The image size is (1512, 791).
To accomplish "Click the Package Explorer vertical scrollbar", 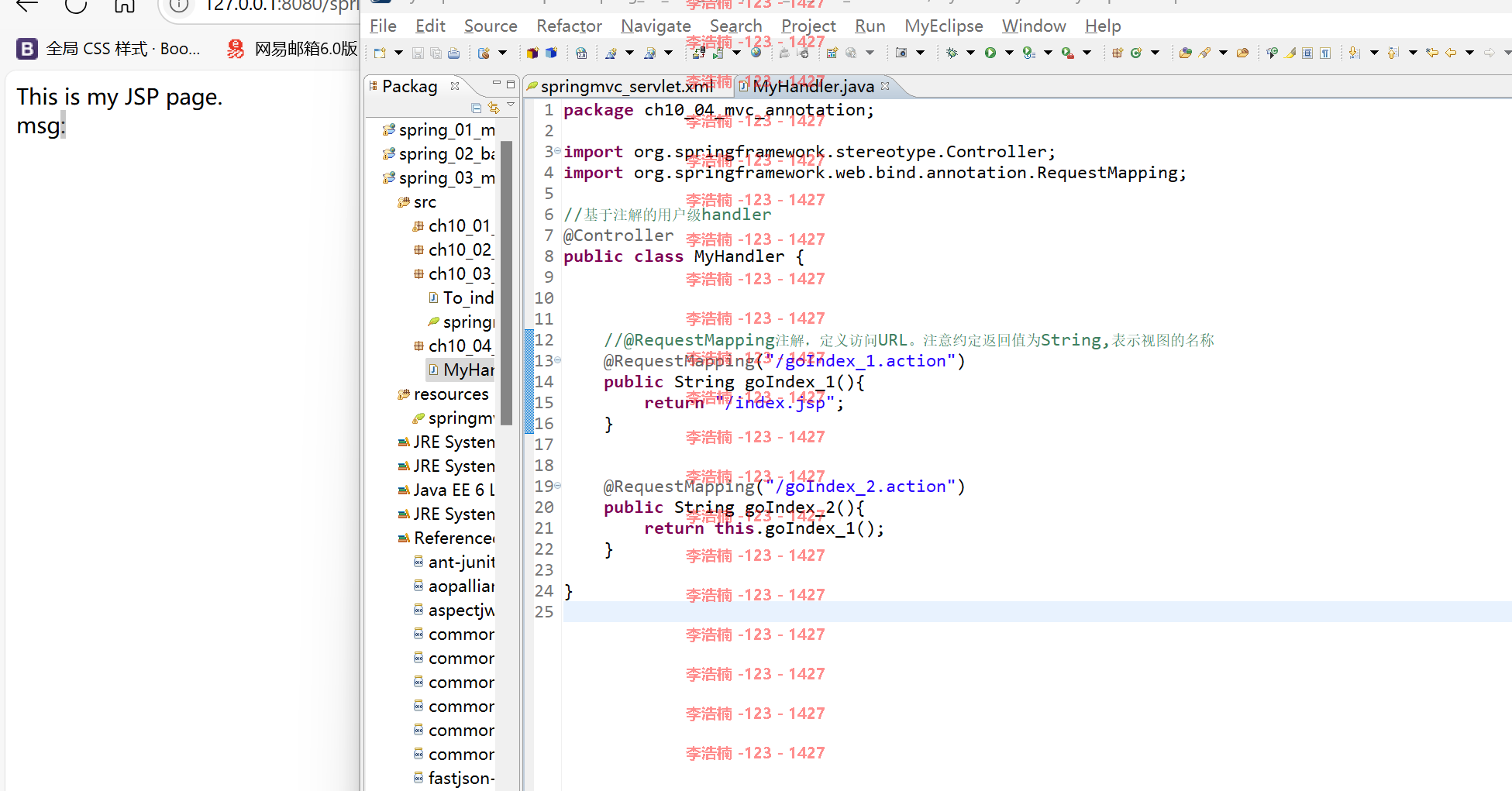I will [507, 283].
